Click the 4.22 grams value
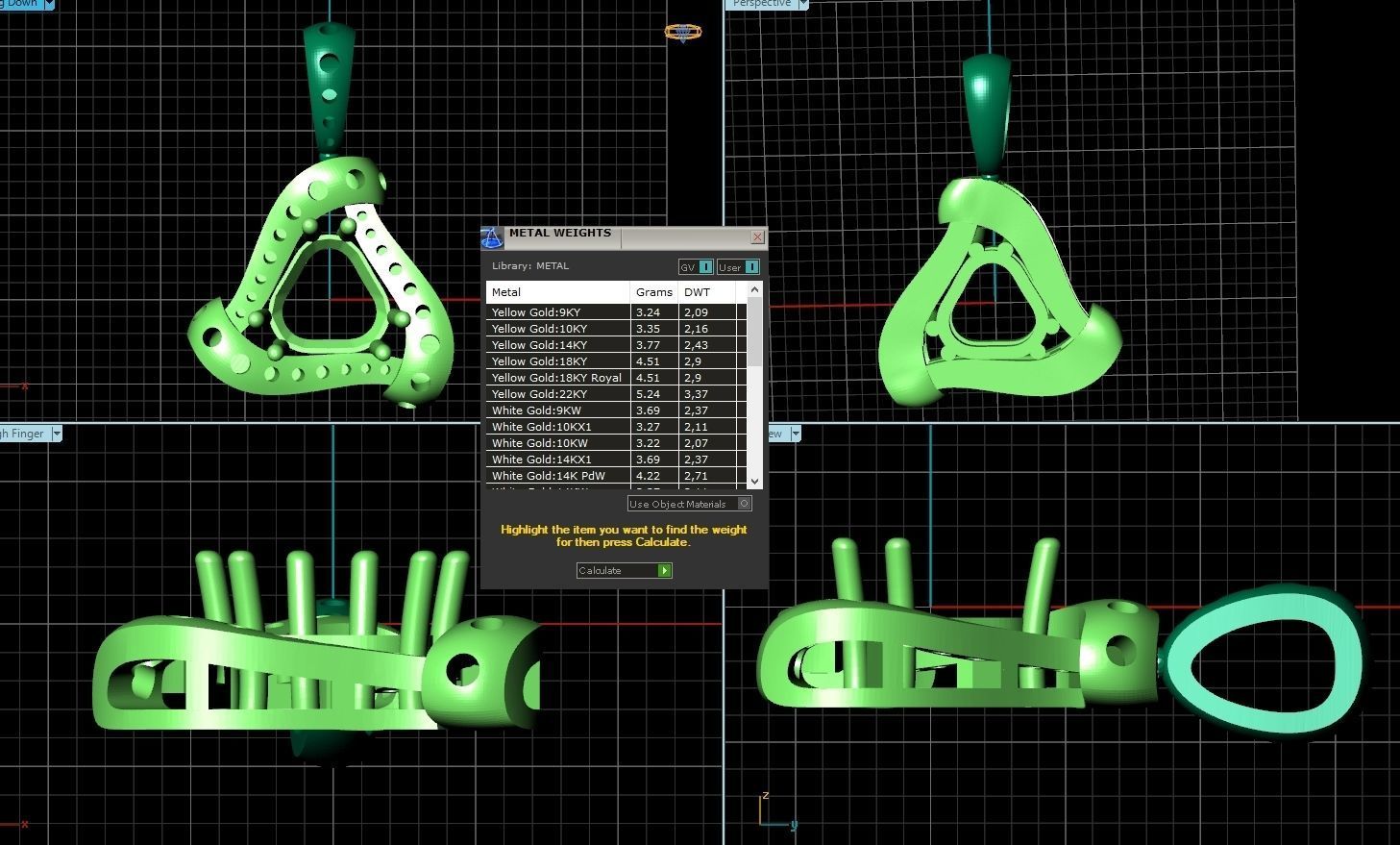This screenshot has height=845, width=1400. 648,476
